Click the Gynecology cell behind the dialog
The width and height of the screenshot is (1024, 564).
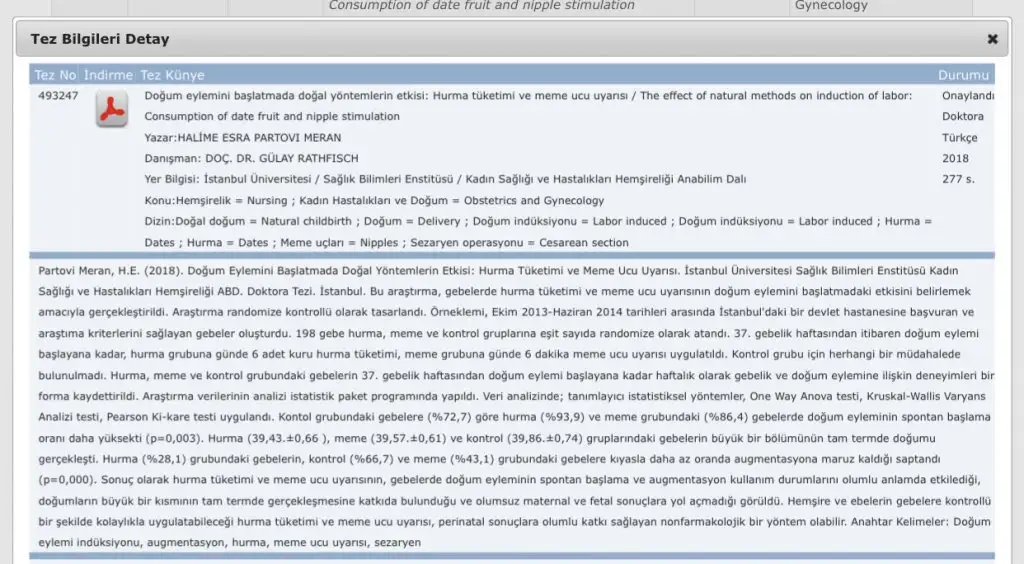coord(831,6)
